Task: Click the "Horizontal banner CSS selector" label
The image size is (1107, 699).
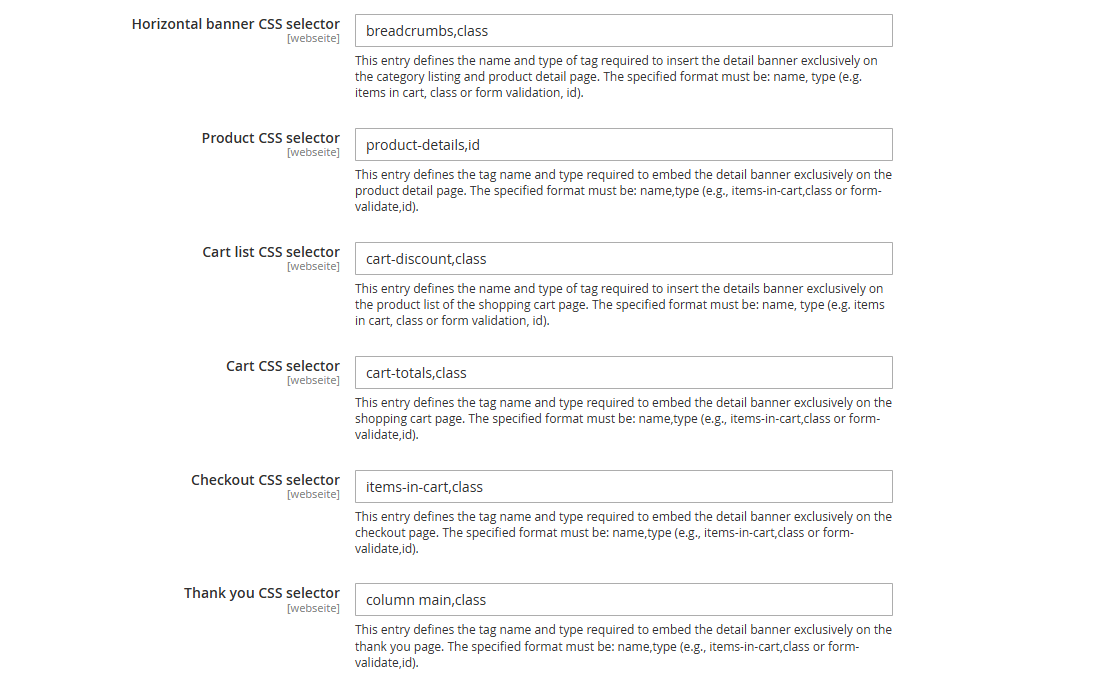Action: [x=236, y=24]
